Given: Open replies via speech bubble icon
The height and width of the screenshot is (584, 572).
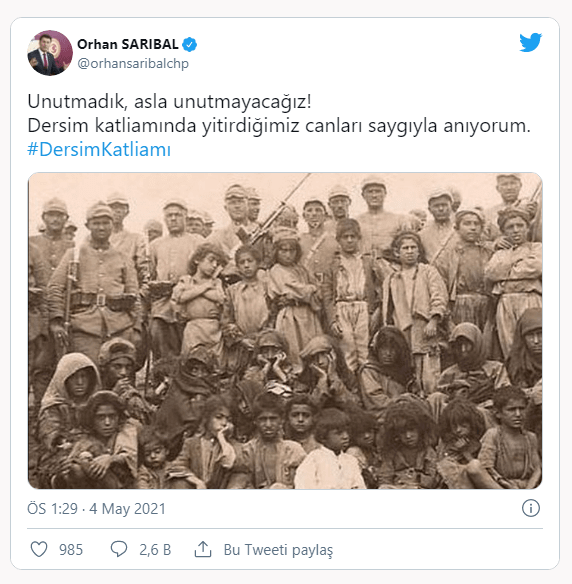Looking at the screenshot, I should coord(119,549).
